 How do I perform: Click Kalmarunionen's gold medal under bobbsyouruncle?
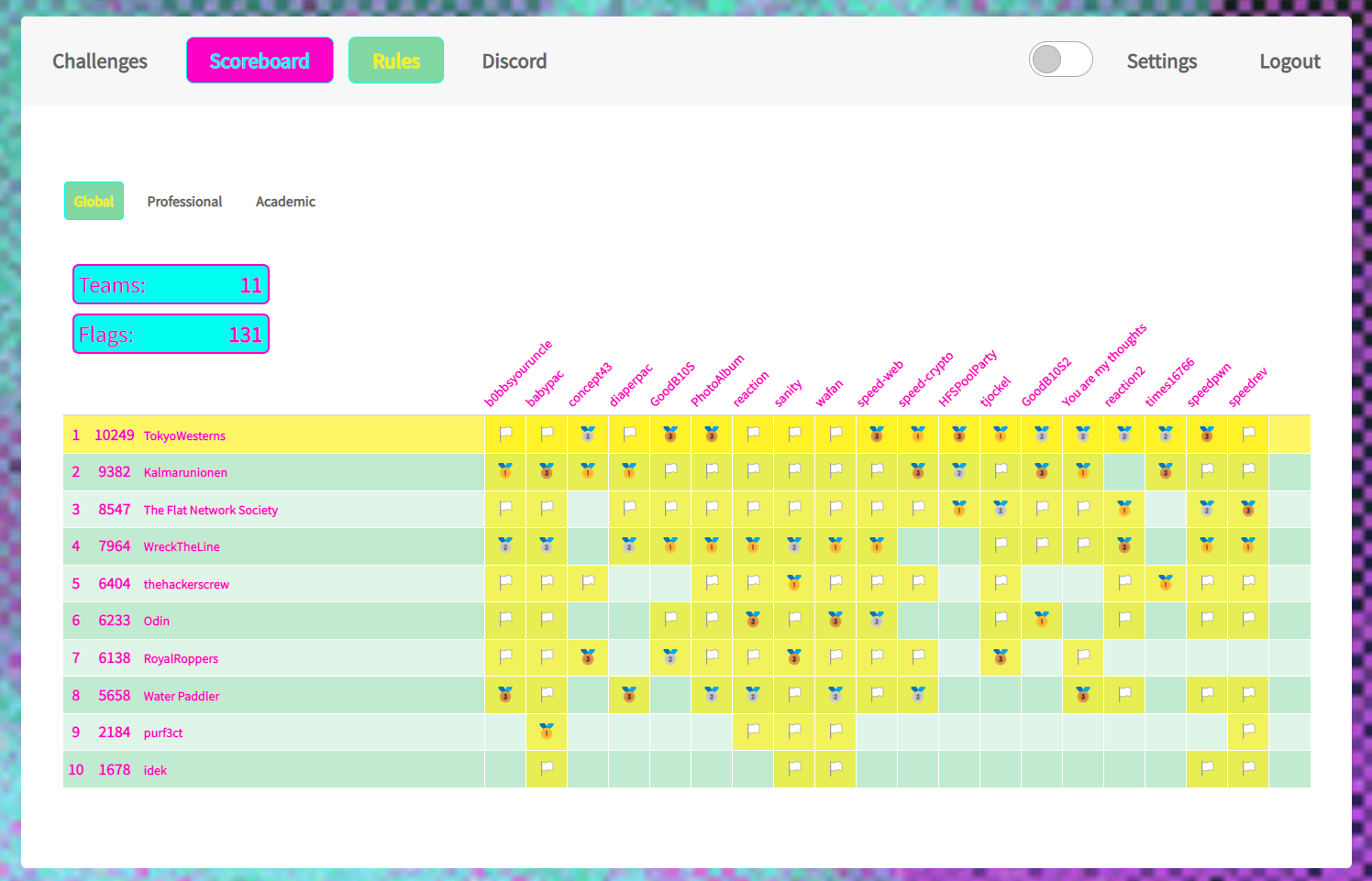point(505,471)
